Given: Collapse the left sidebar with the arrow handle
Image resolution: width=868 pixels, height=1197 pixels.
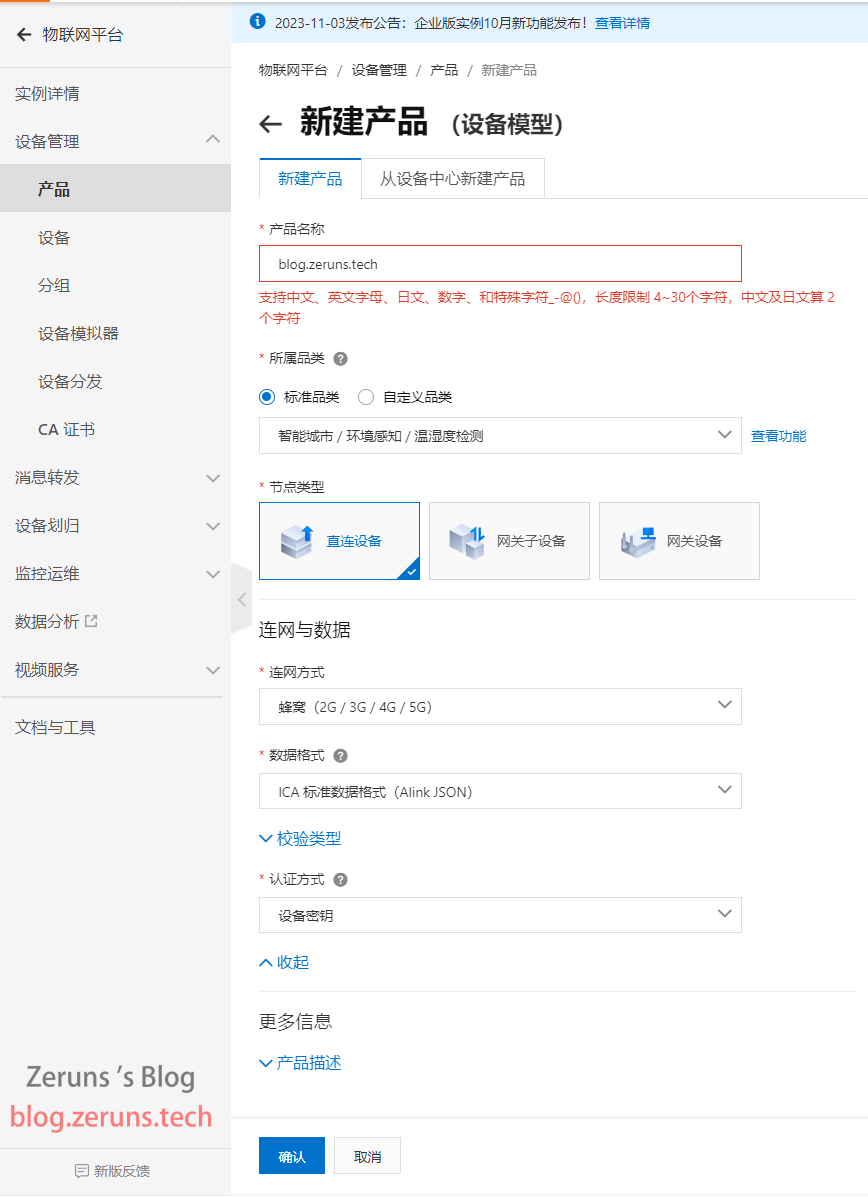Looking at the screenshot, I should (x=241, y=599).
